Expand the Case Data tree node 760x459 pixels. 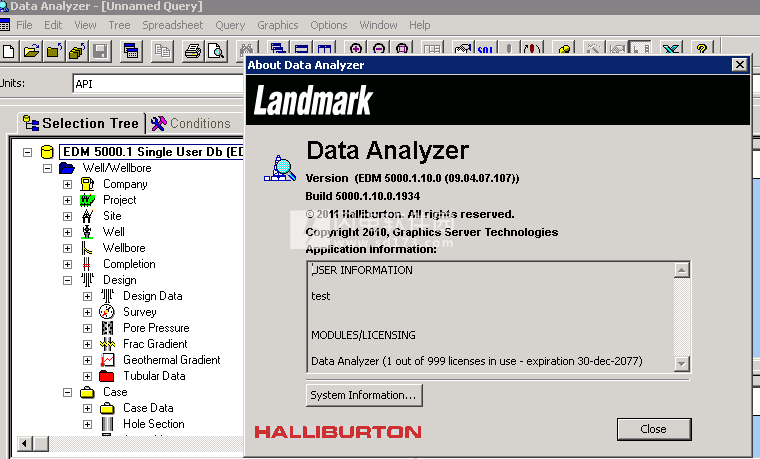(x=87, y=409)
